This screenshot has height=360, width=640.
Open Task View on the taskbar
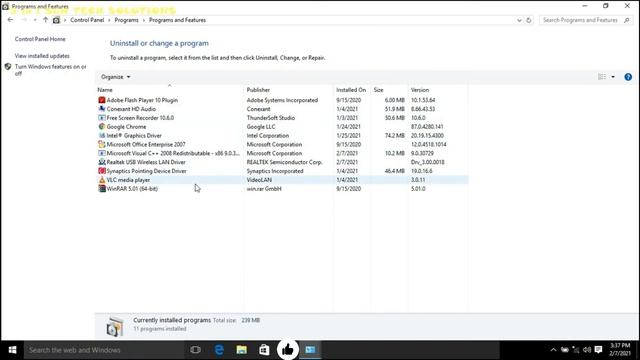tap(196, 350)
